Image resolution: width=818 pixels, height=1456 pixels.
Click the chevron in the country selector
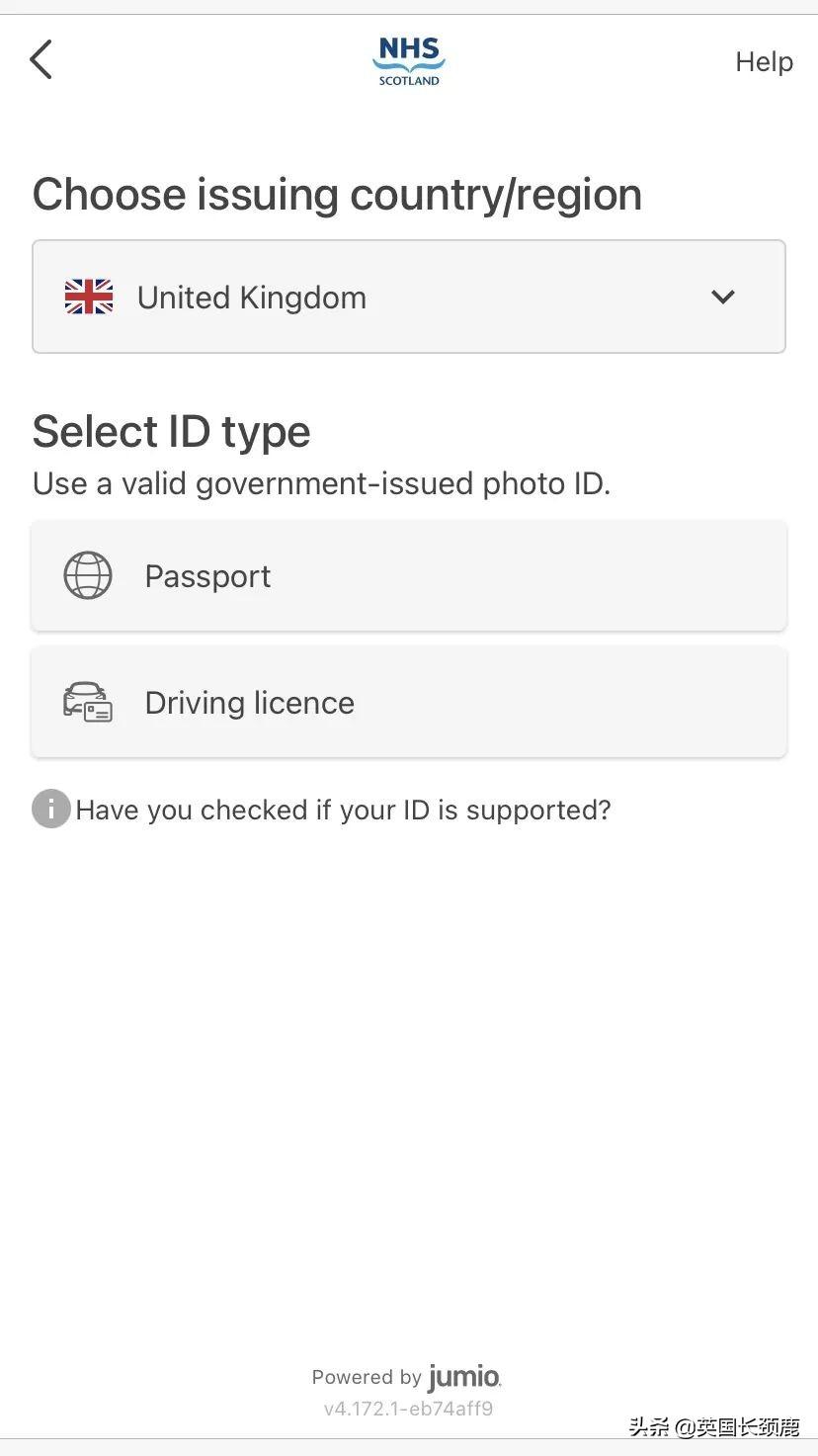click(723, 297)
